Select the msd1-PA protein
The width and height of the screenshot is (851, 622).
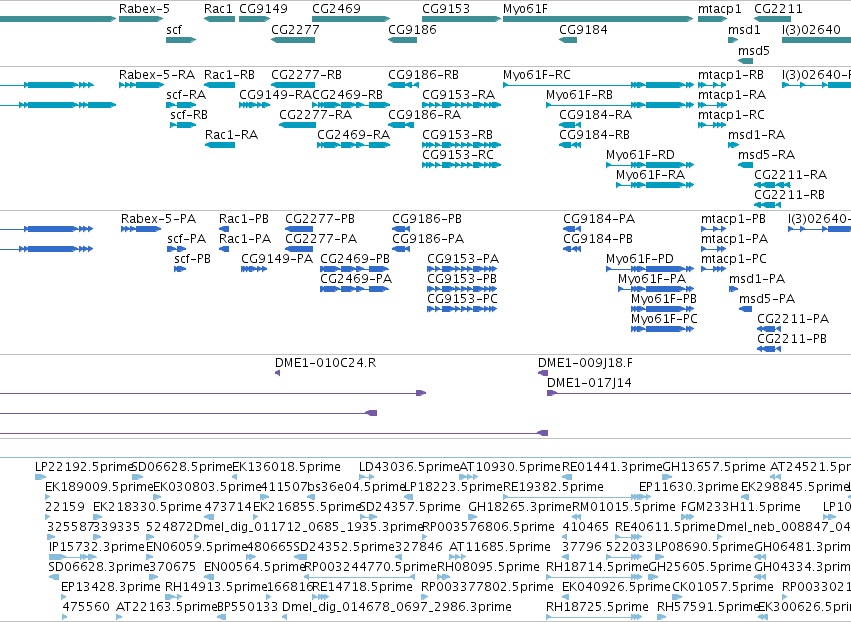(x=734, y=289)
